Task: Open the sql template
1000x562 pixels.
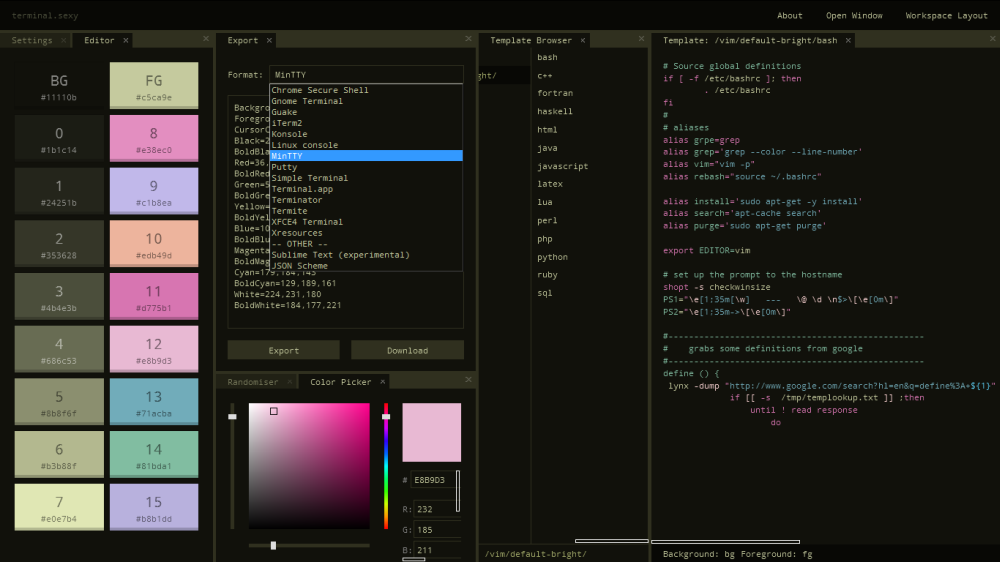Action: pyautogui.click(x=545, y=293)
